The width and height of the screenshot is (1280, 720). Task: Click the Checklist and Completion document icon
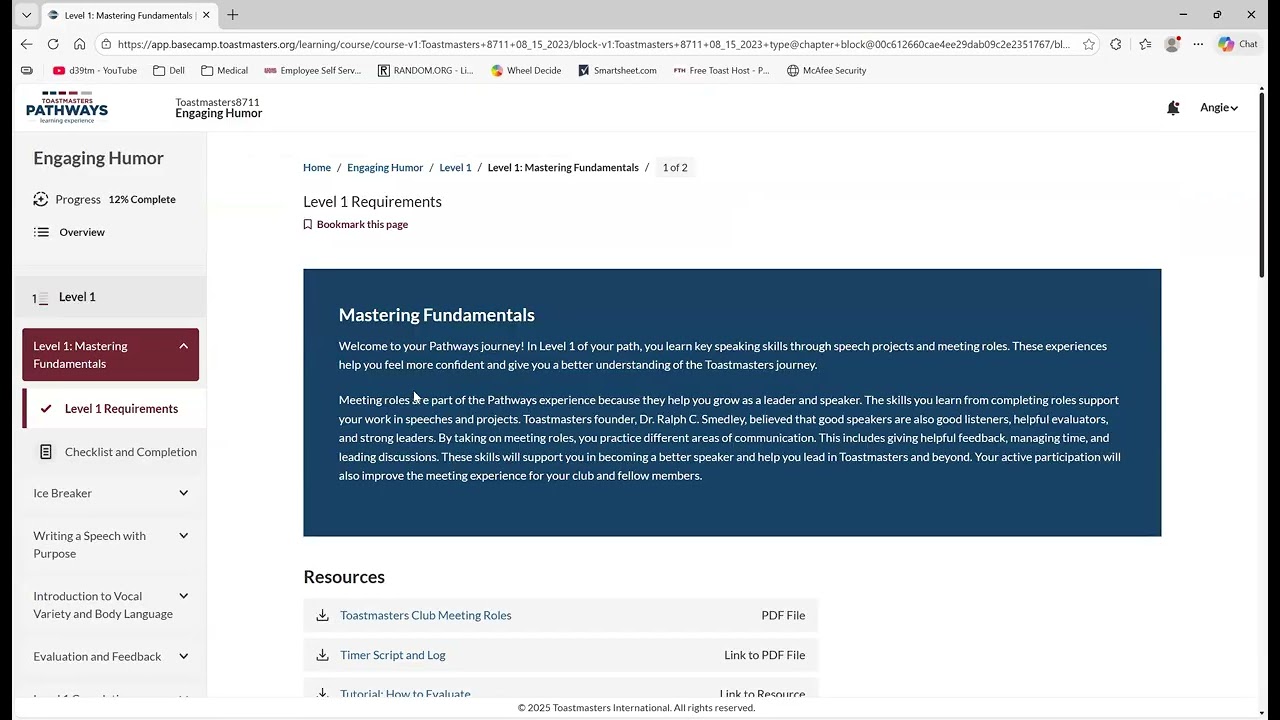[46, 452]
